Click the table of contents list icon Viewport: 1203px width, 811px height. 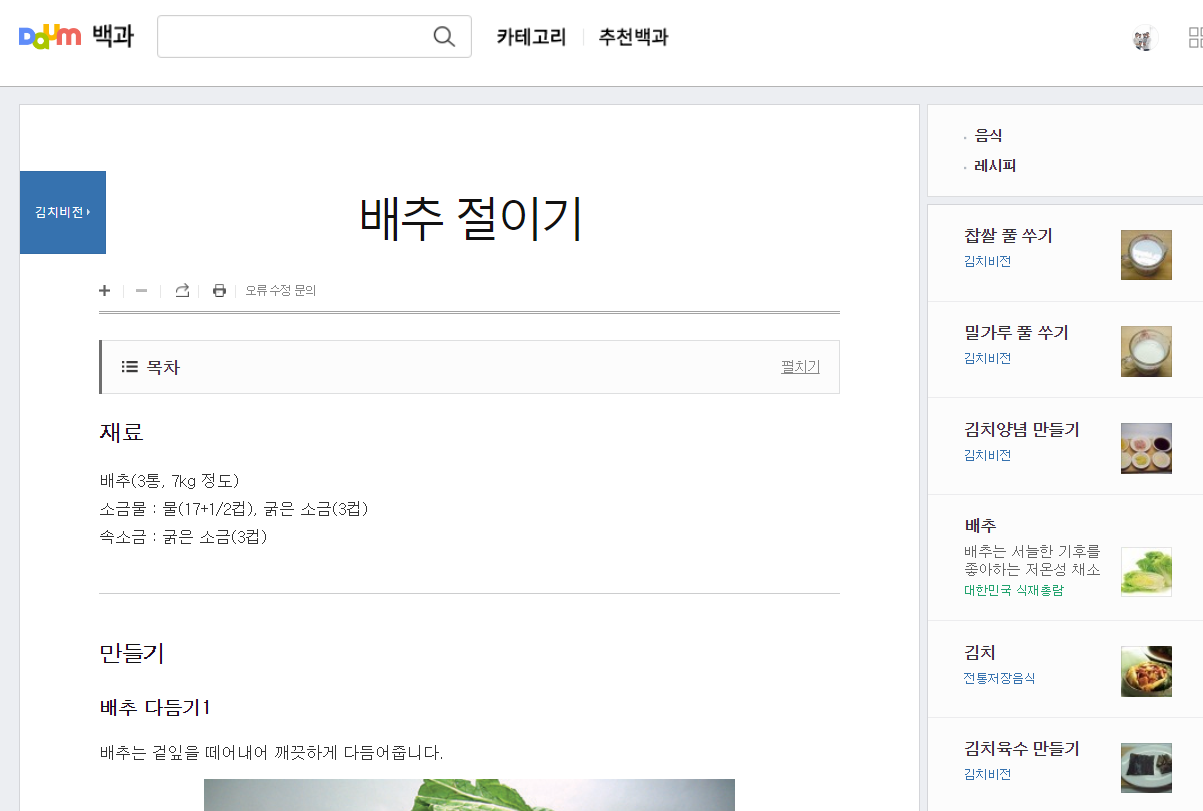130,366
